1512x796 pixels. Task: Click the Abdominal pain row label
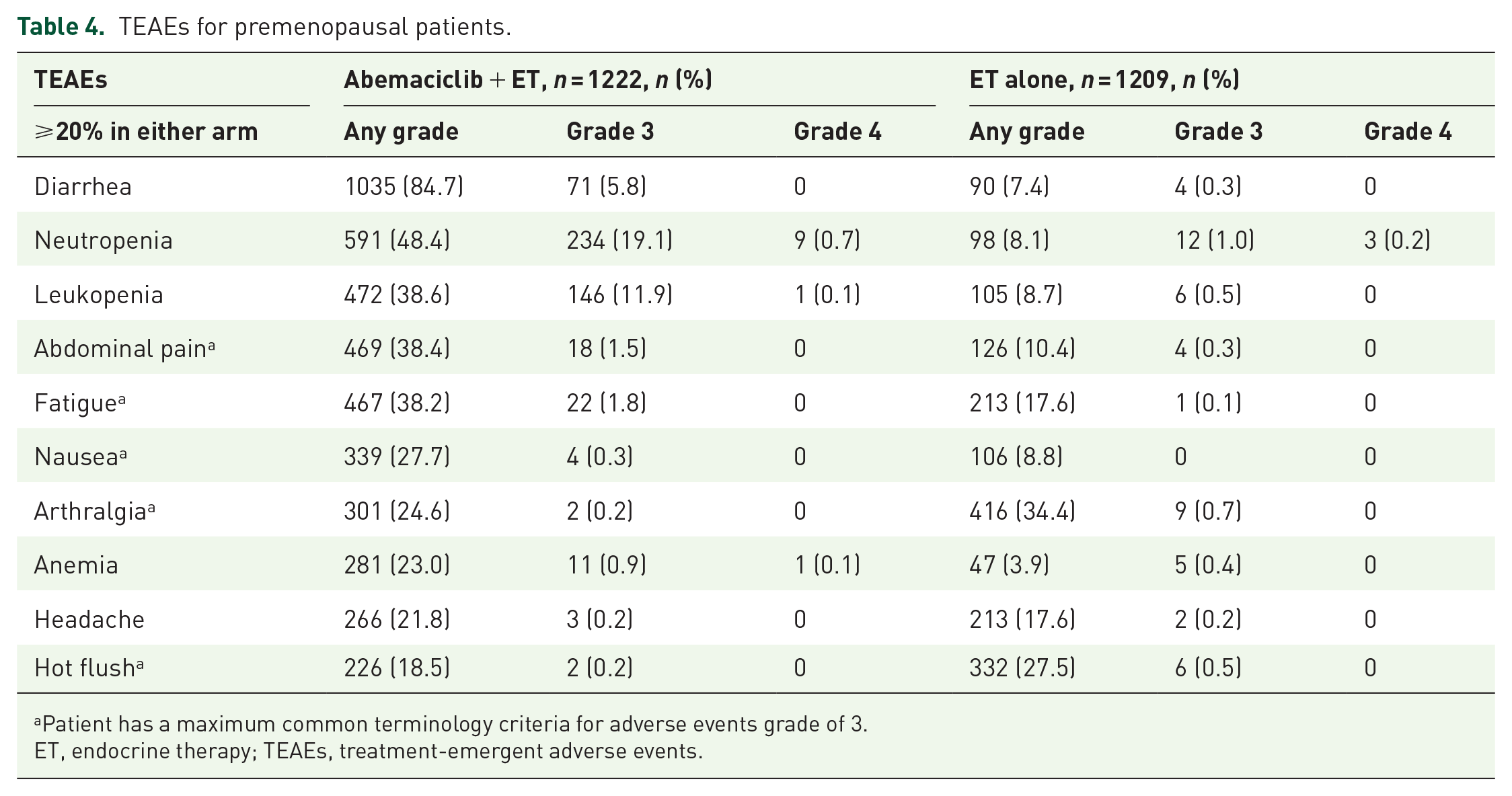coord(124,348)
